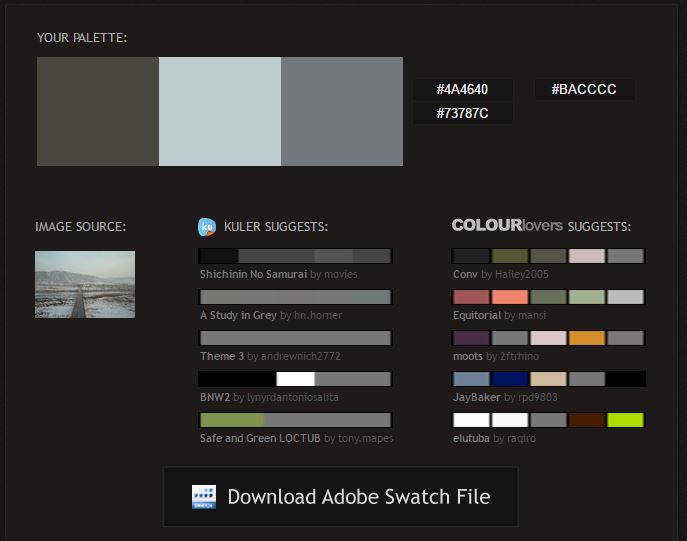Copy the #BACCCC hex code field
The width and height of the screenshot is (687, 541).
(584, 89)
